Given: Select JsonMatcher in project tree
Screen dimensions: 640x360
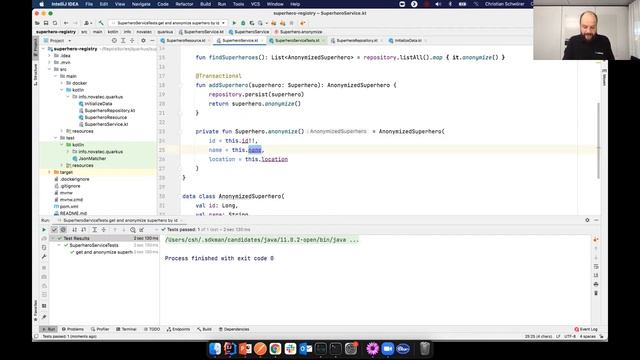Looking at the screenshot, I should click(92, 158).
